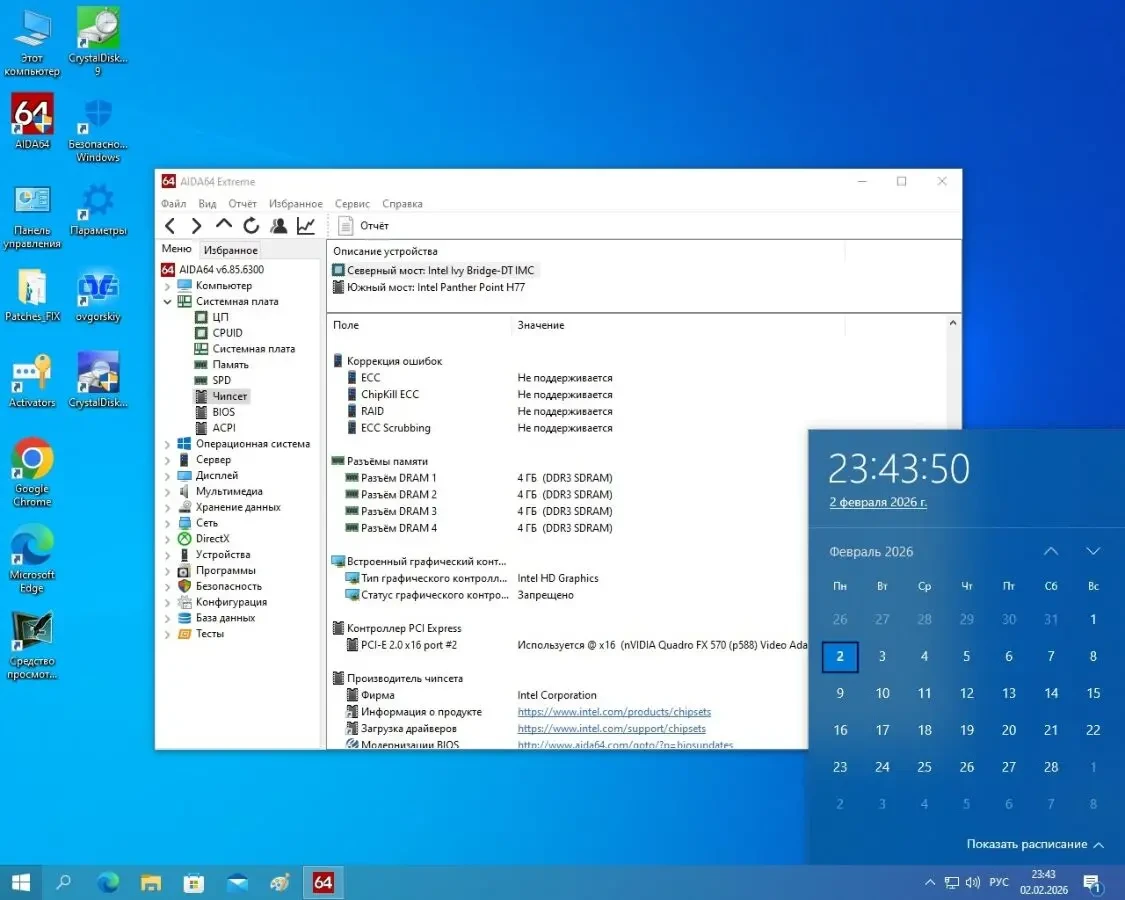Open Безопасность Windows desktop shortcut

pyautogui.click(x=98, y=130)
